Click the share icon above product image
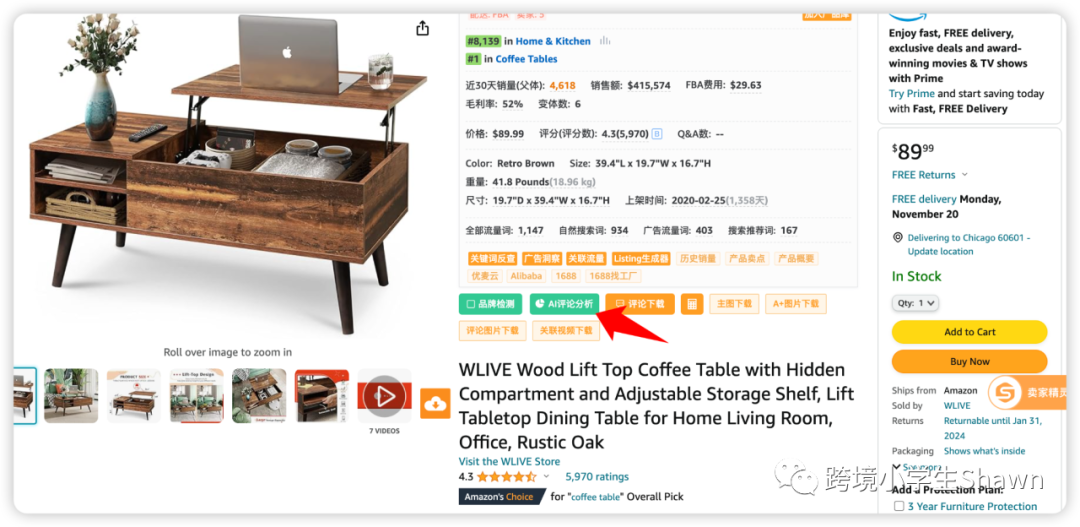 tap(422, 28)
